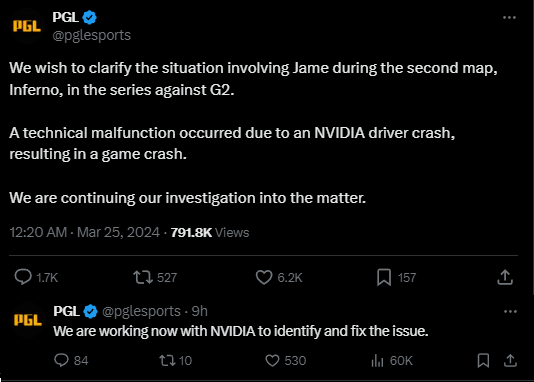Open PGL profile picture on main tweet
The image size is (534, 382).
pos(27,26)
